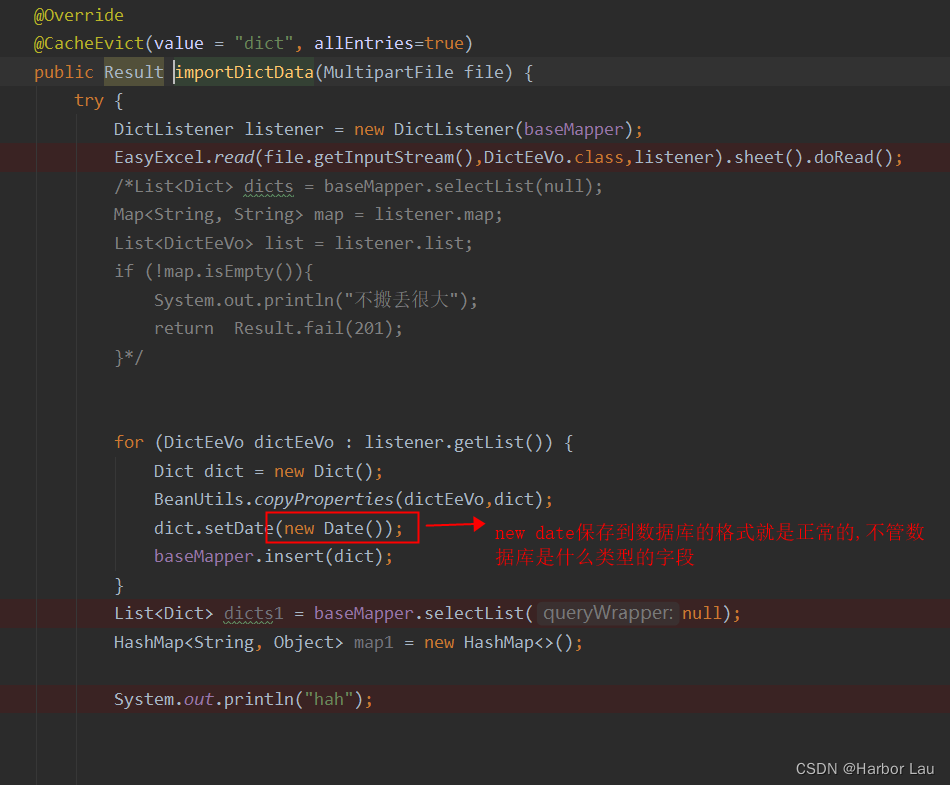Click the CSDN @Harbor Lau watermark link
Viewport: 950px width, 785px height.
[x=865, y=768]
